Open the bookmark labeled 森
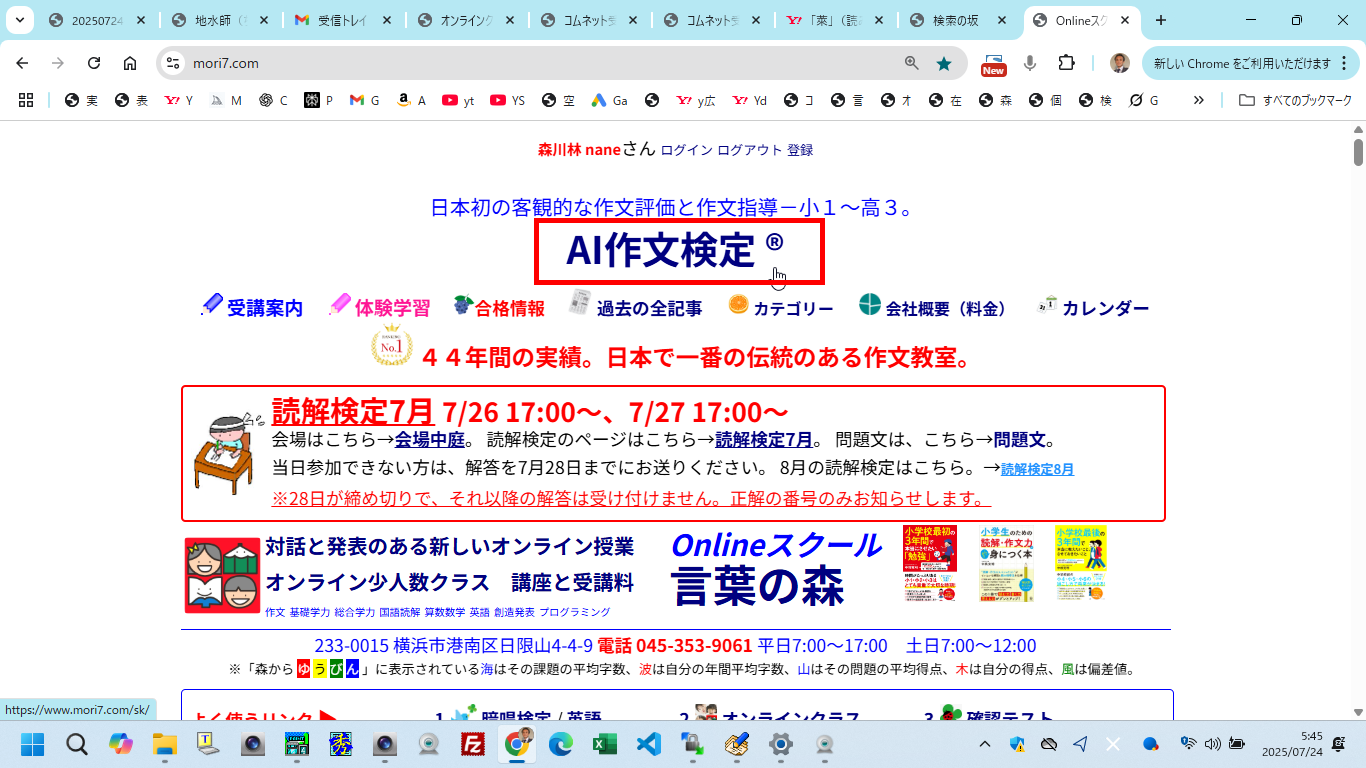1366x768 pixels. tap(995, 100)
